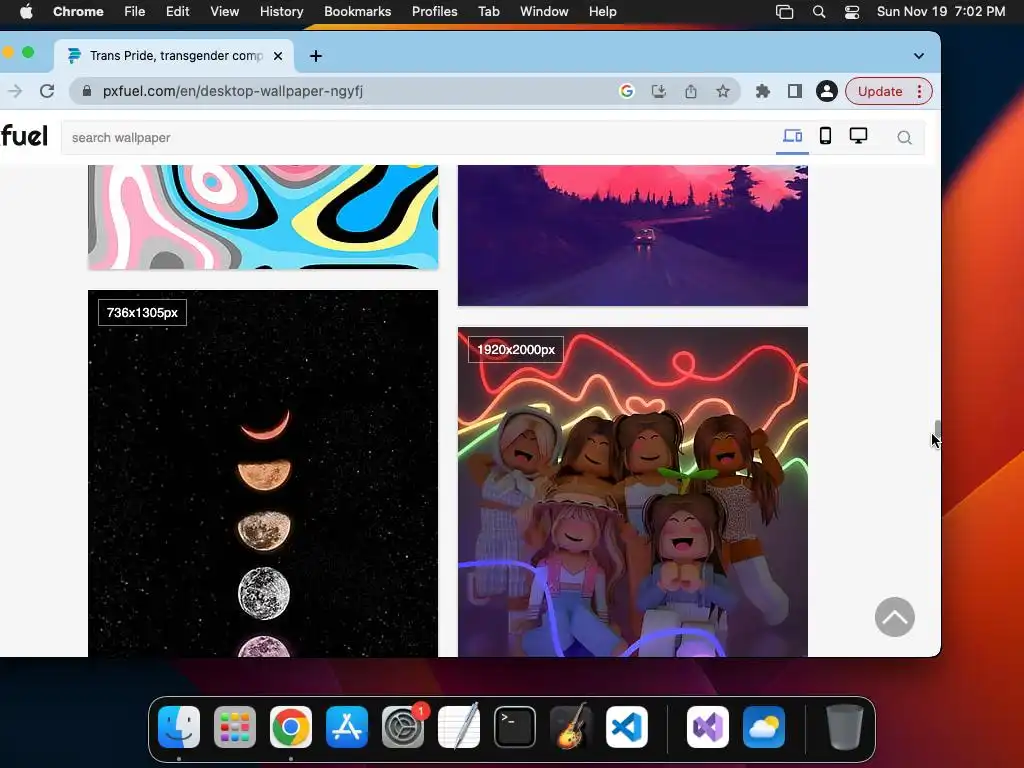Click the search magnifier icon
1024x768 pixels.
[904, 138]
